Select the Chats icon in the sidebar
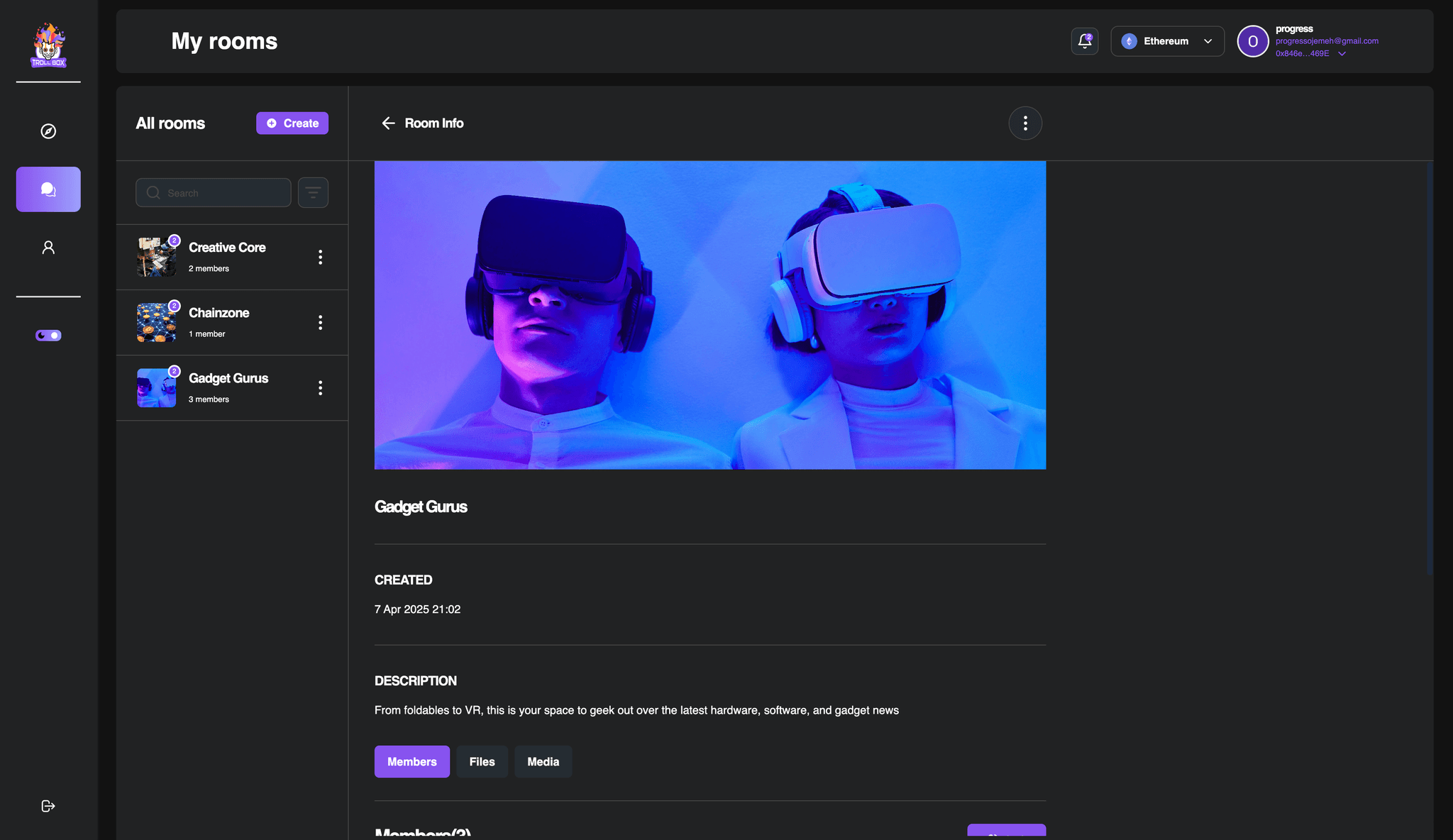The image size is (1453, 840). pos(48,189)
